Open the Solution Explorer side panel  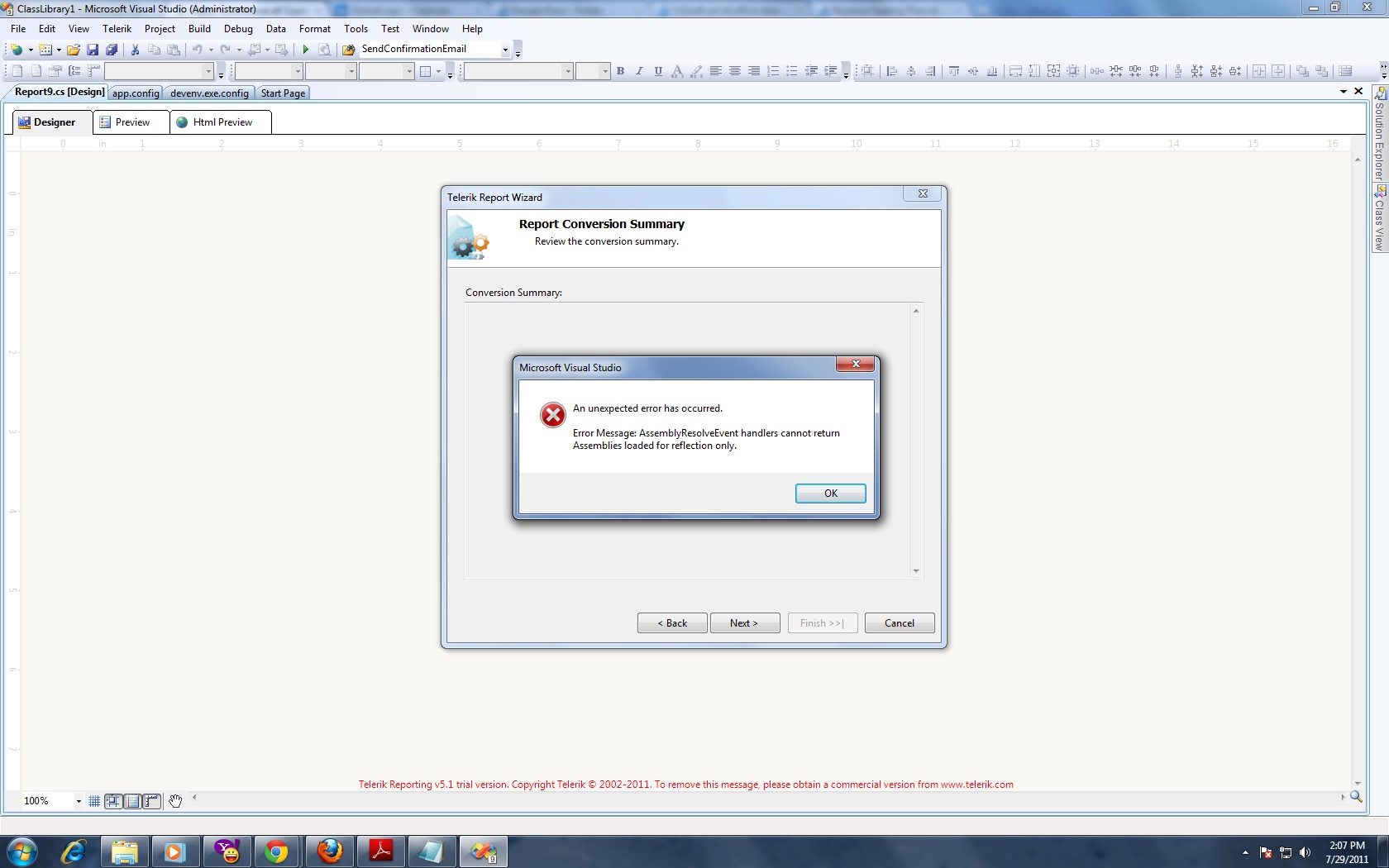tap(1379, 135)
